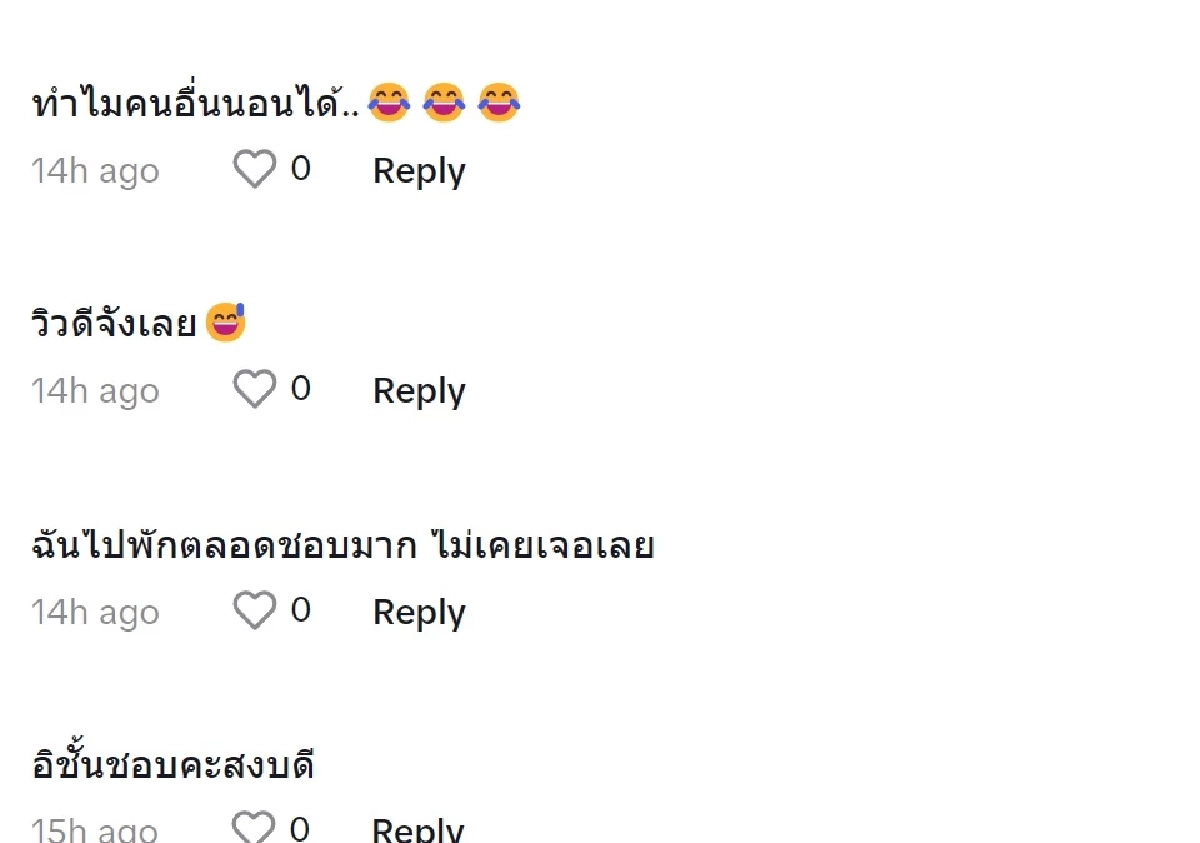The height and width of the screenshot is (843, 1200).
Task: Click the like count beside the third comment's heart
Action: pyautogui.click(x=302, y=611)
